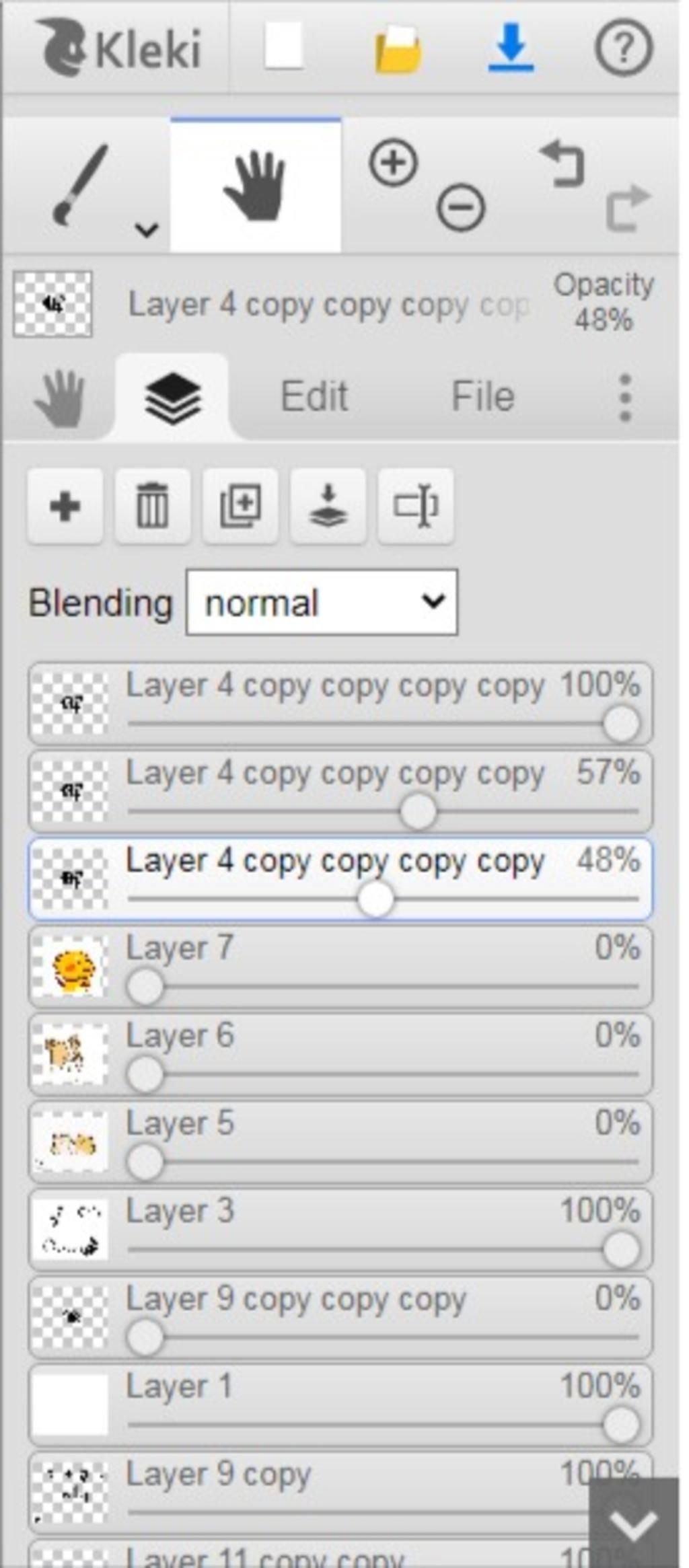Click the blue download save icon

point(511,48)
